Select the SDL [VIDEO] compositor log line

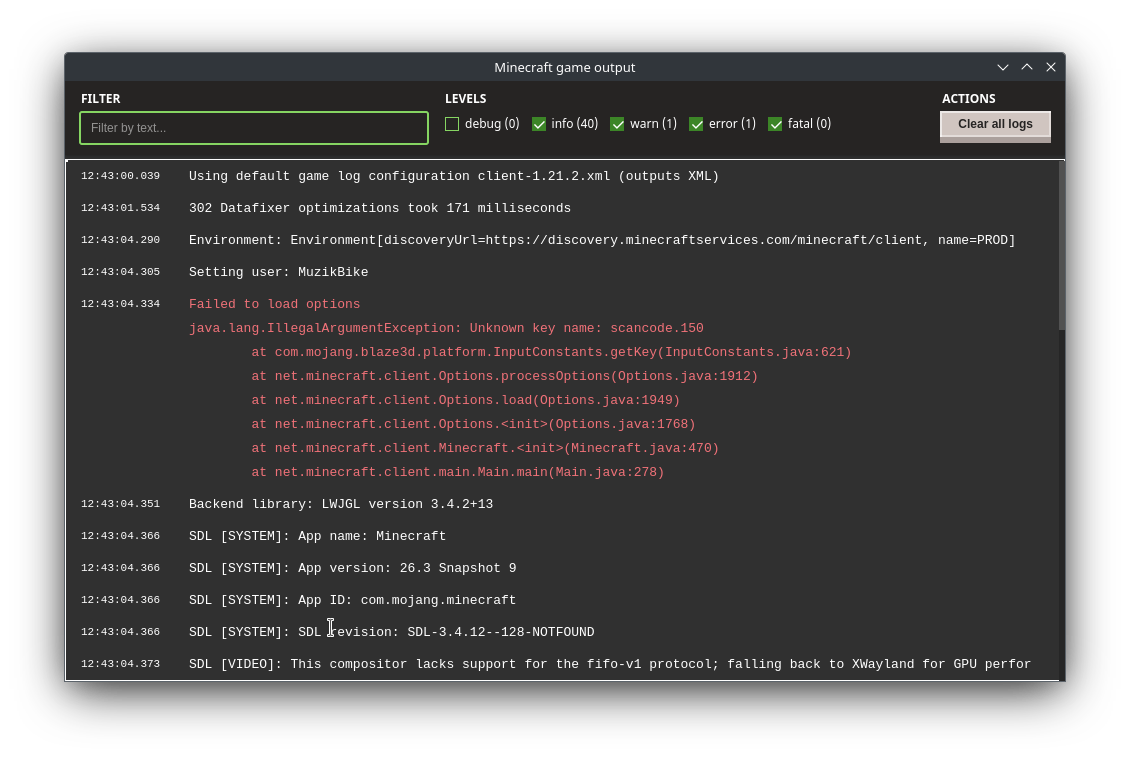pyautogui.click(x=610, y=664)
